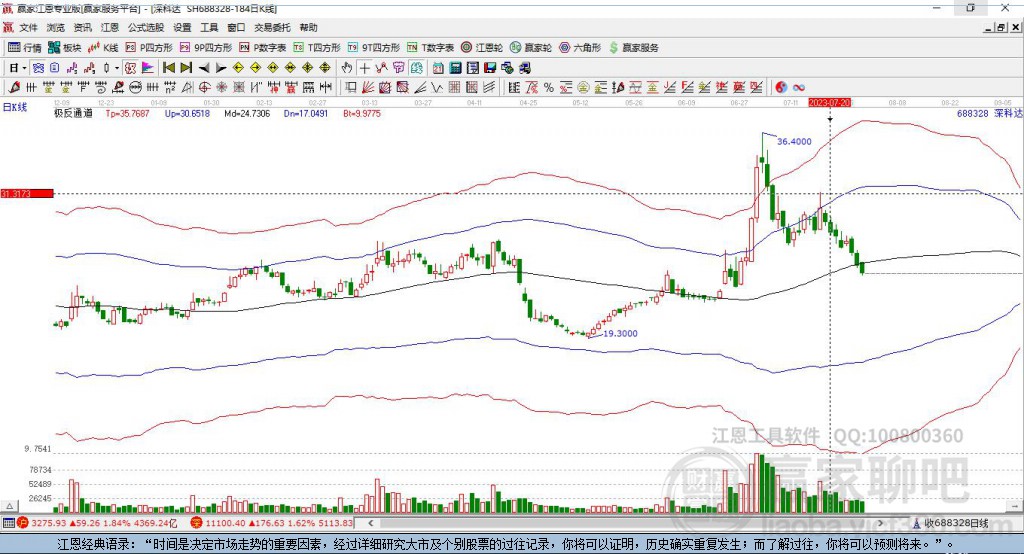This screenshot has height=554, width=1024.
Task: Click the 极反通道 indicator name
Action: (x=73, y=113)
